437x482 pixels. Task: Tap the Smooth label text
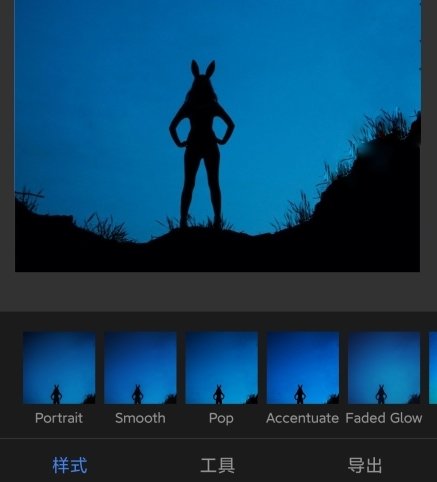point(140,418)
